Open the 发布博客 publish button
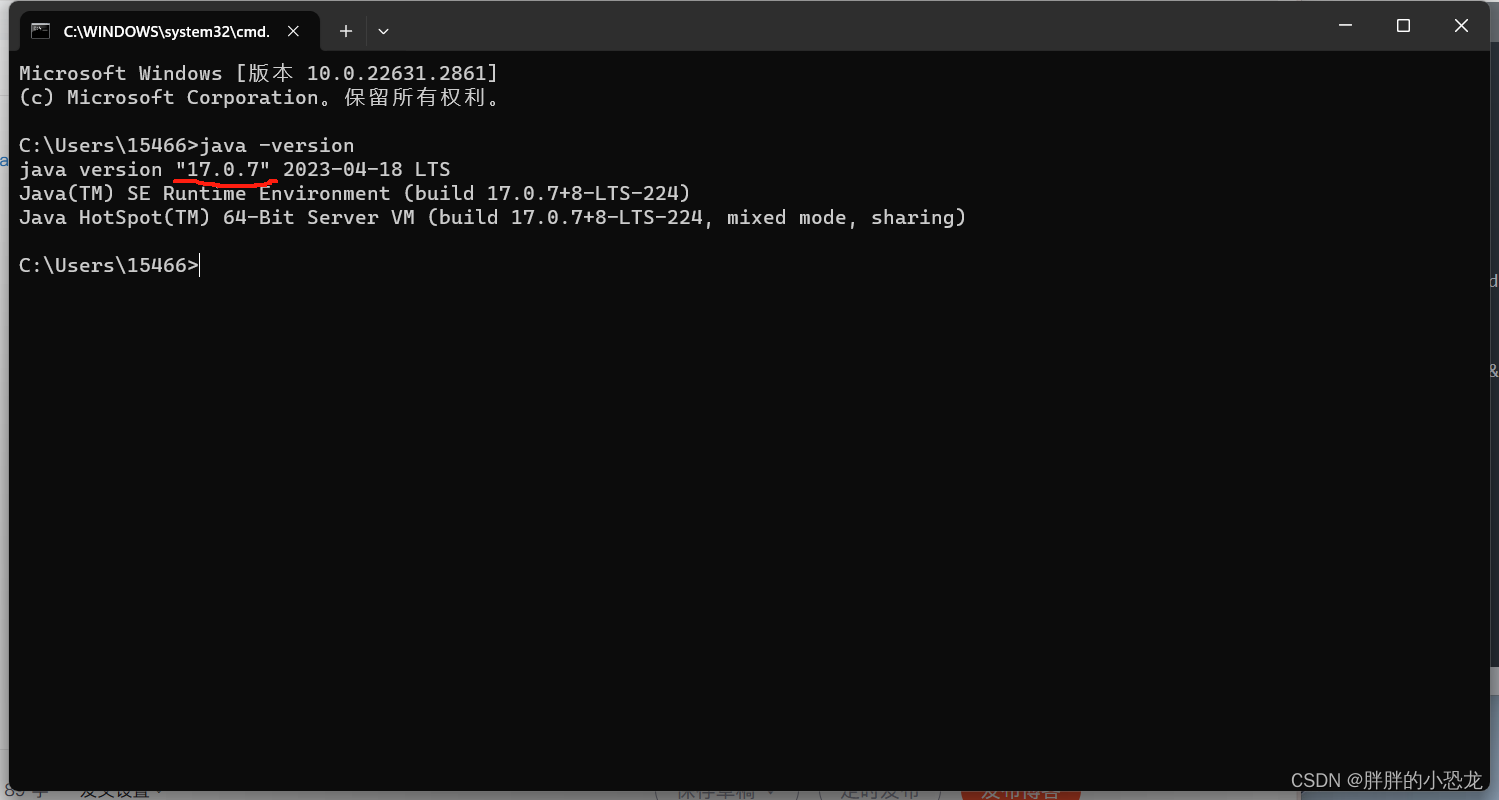 [1021, 795]
